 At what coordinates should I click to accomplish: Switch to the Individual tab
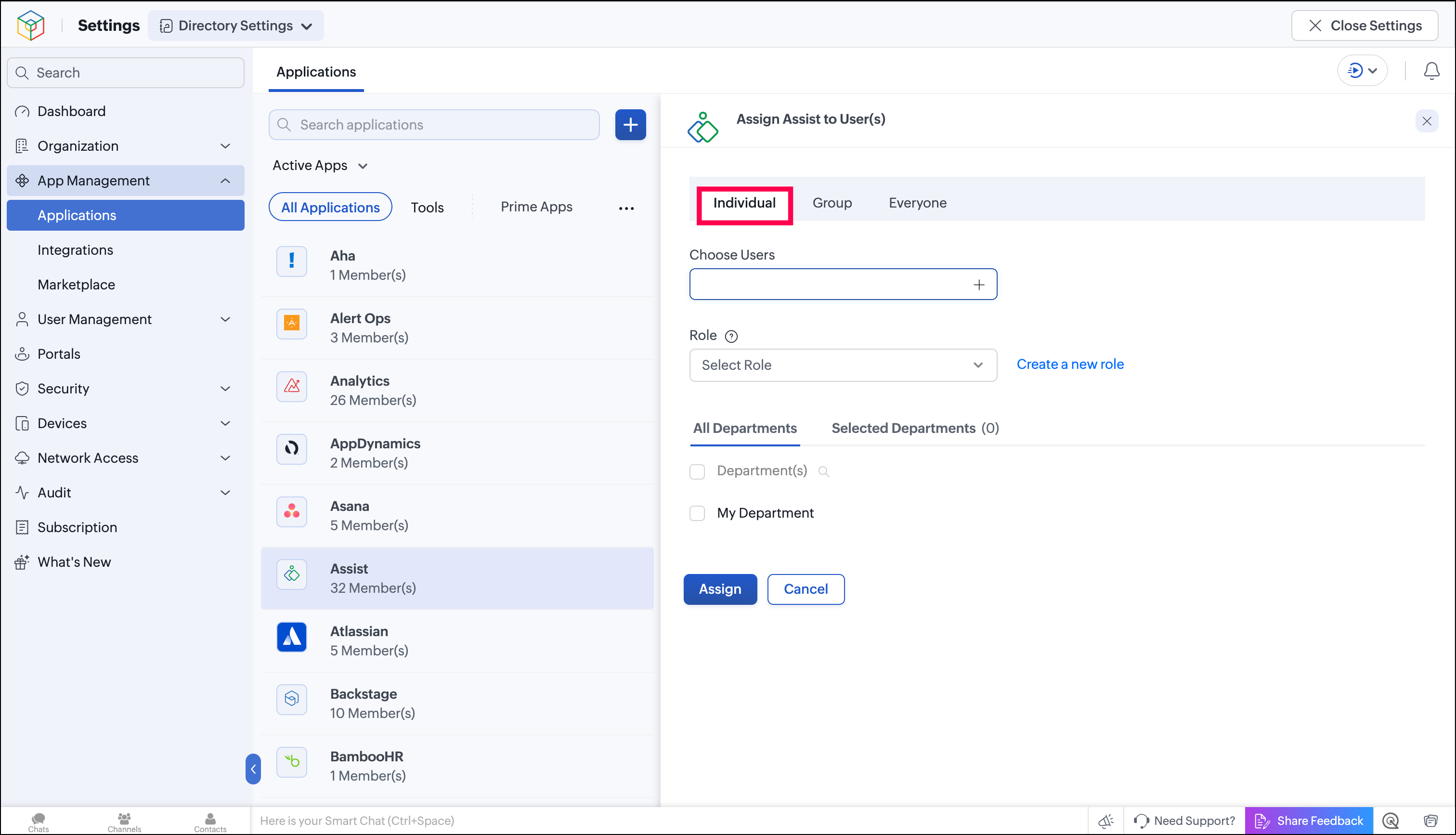[744, 203]
